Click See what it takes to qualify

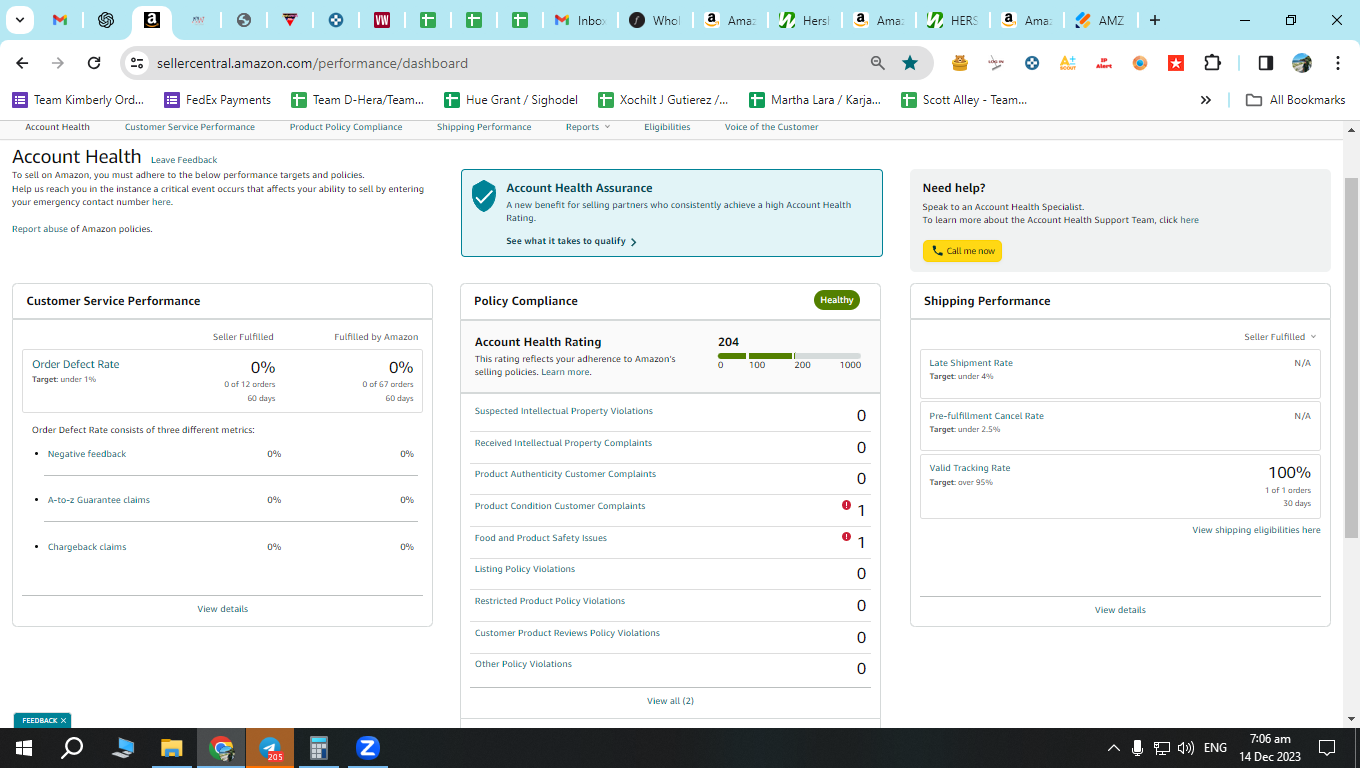coord(571,241)
